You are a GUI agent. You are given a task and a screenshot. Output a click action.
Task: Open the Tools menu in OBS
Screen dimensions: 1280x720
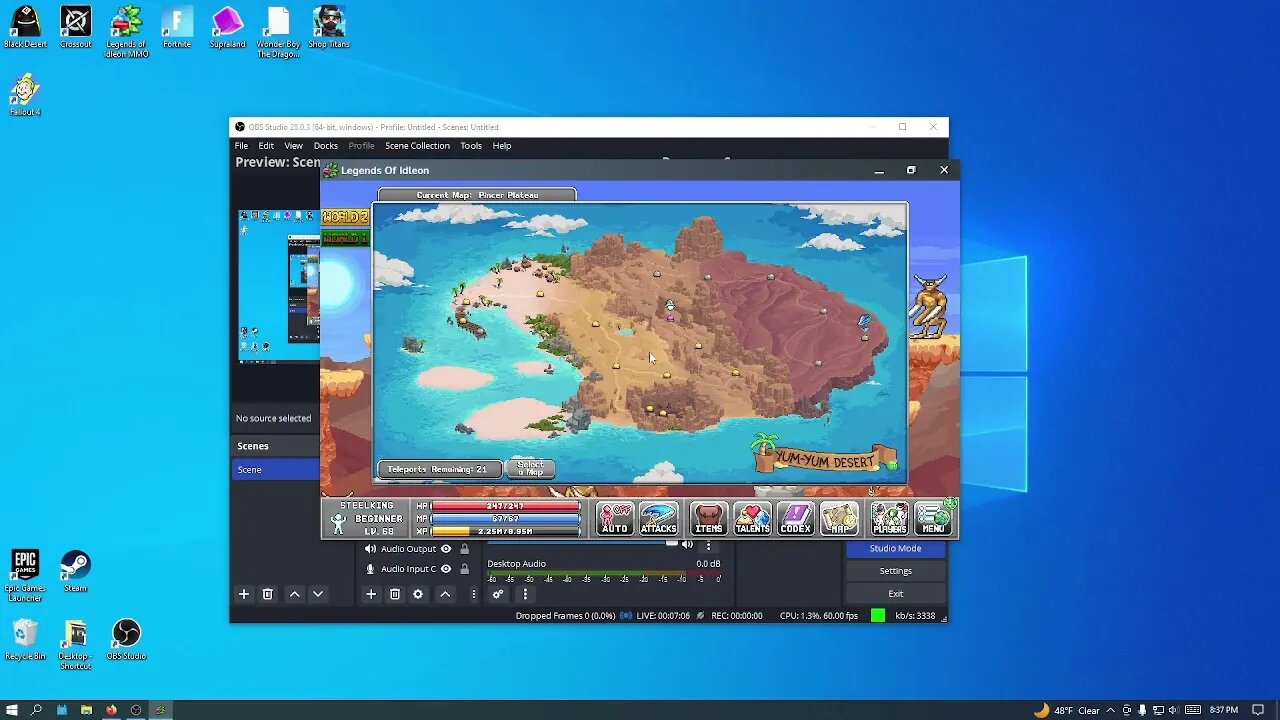471,146
